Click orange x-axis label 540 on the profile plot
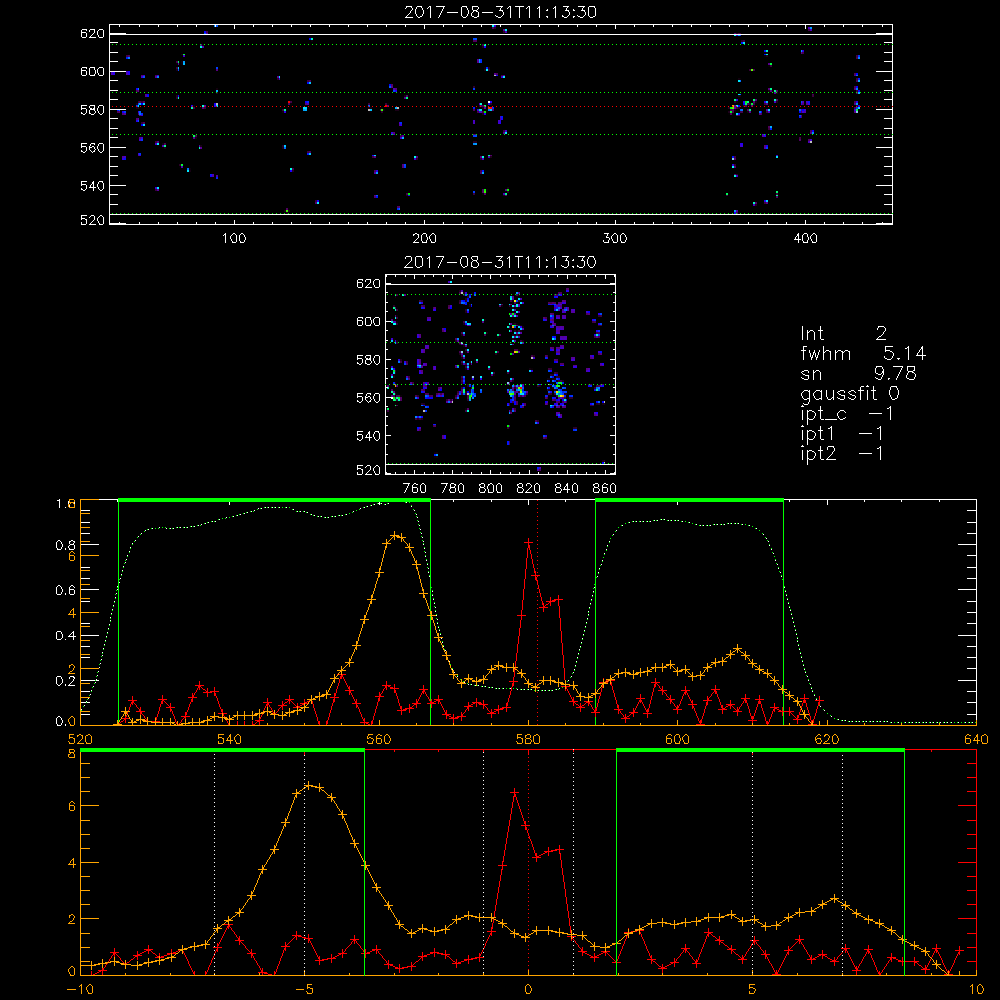1000x1000 pixels. 230,739
